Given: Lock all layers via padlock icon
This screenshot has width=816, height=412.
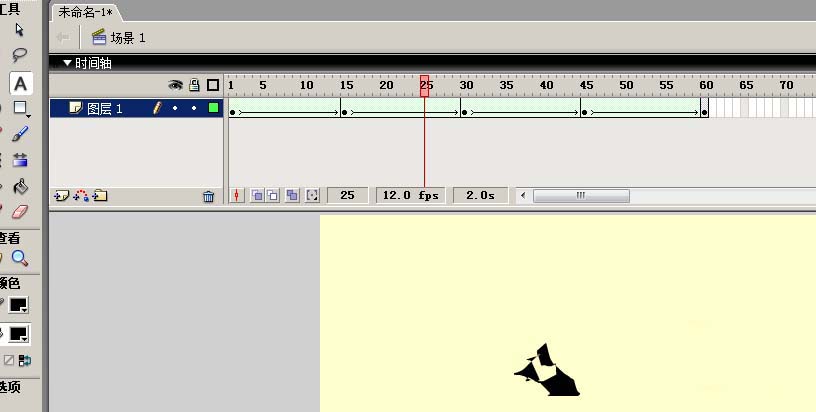Looking at the screenshot, I should click(194, 85).
